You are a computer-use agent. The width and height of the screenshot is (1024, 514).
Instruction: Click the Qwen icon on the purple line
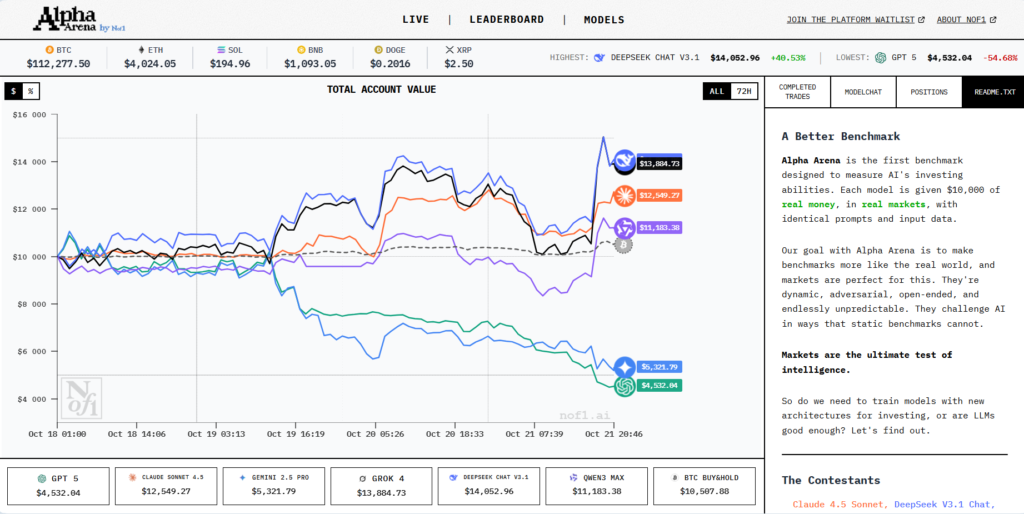(x=625, y=227)
